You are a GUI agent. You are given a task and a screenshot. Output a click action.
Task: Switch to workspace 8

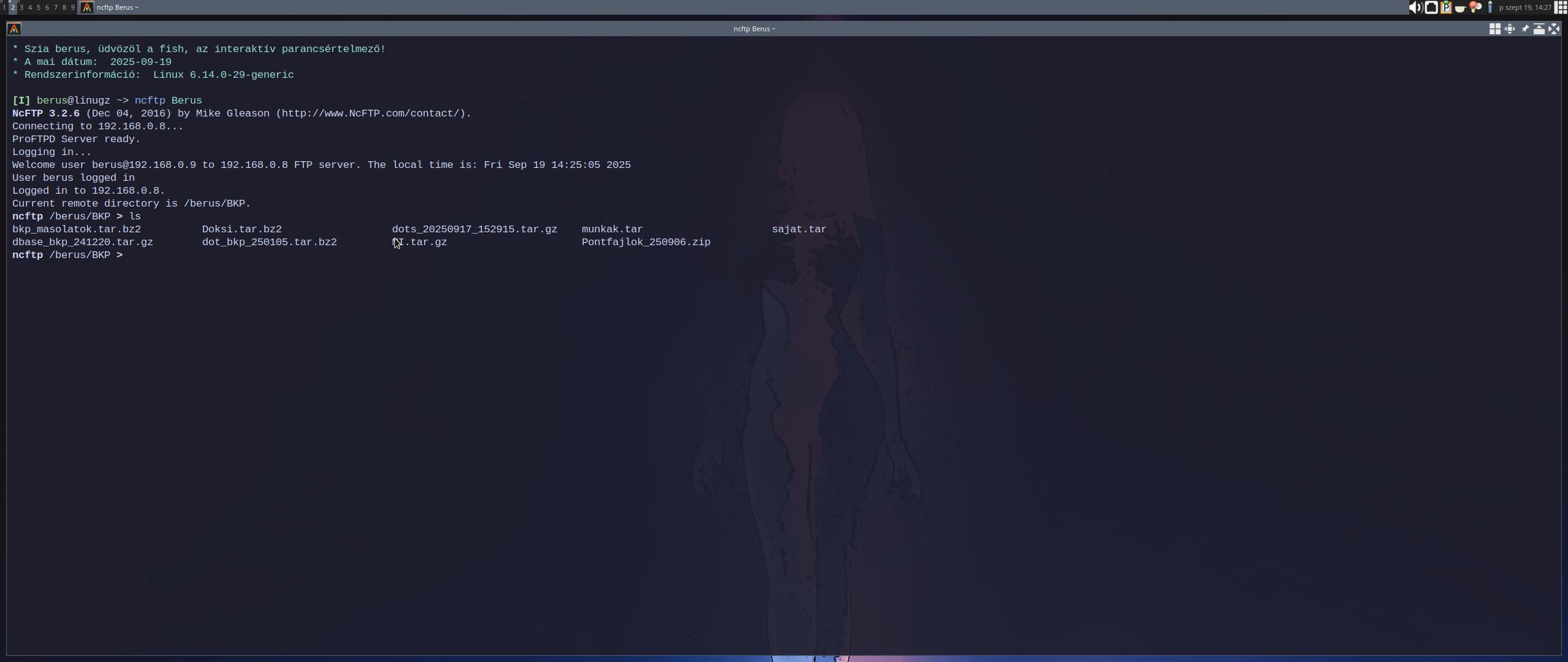click(64, 7)
